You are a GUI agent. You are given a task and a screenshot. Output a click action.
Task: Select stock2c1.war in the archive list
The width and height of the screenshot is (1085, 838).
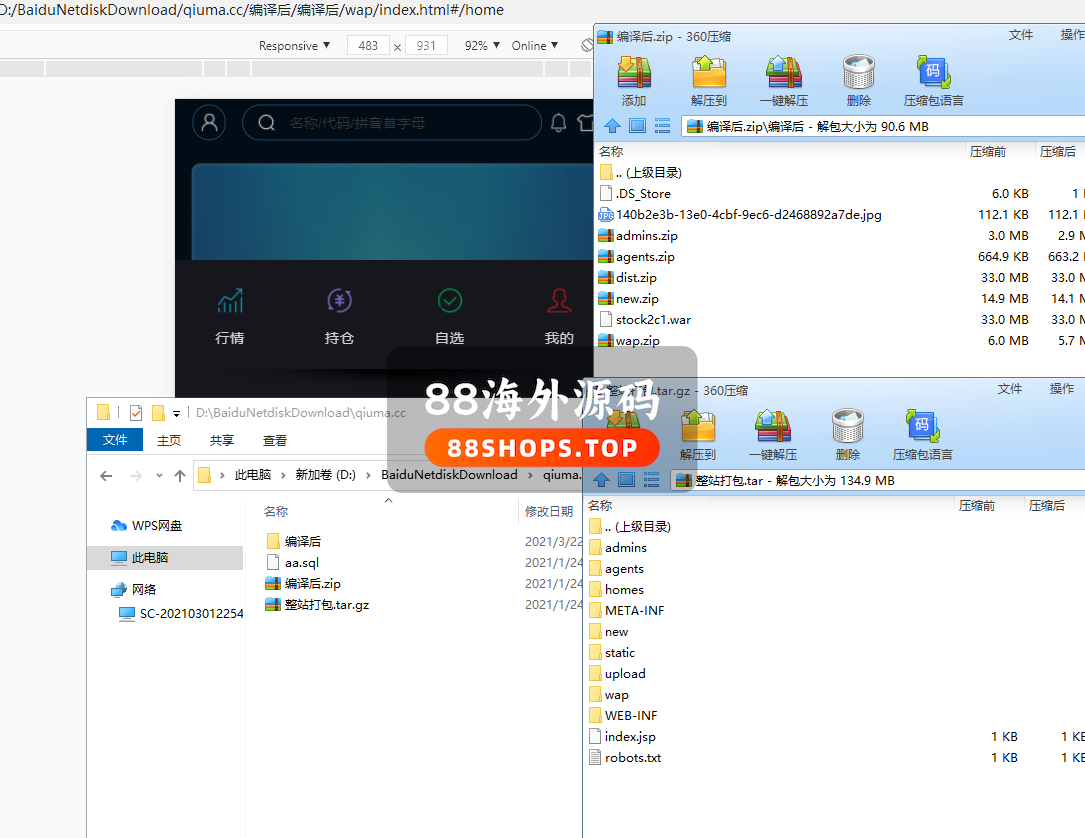(653, 320)
